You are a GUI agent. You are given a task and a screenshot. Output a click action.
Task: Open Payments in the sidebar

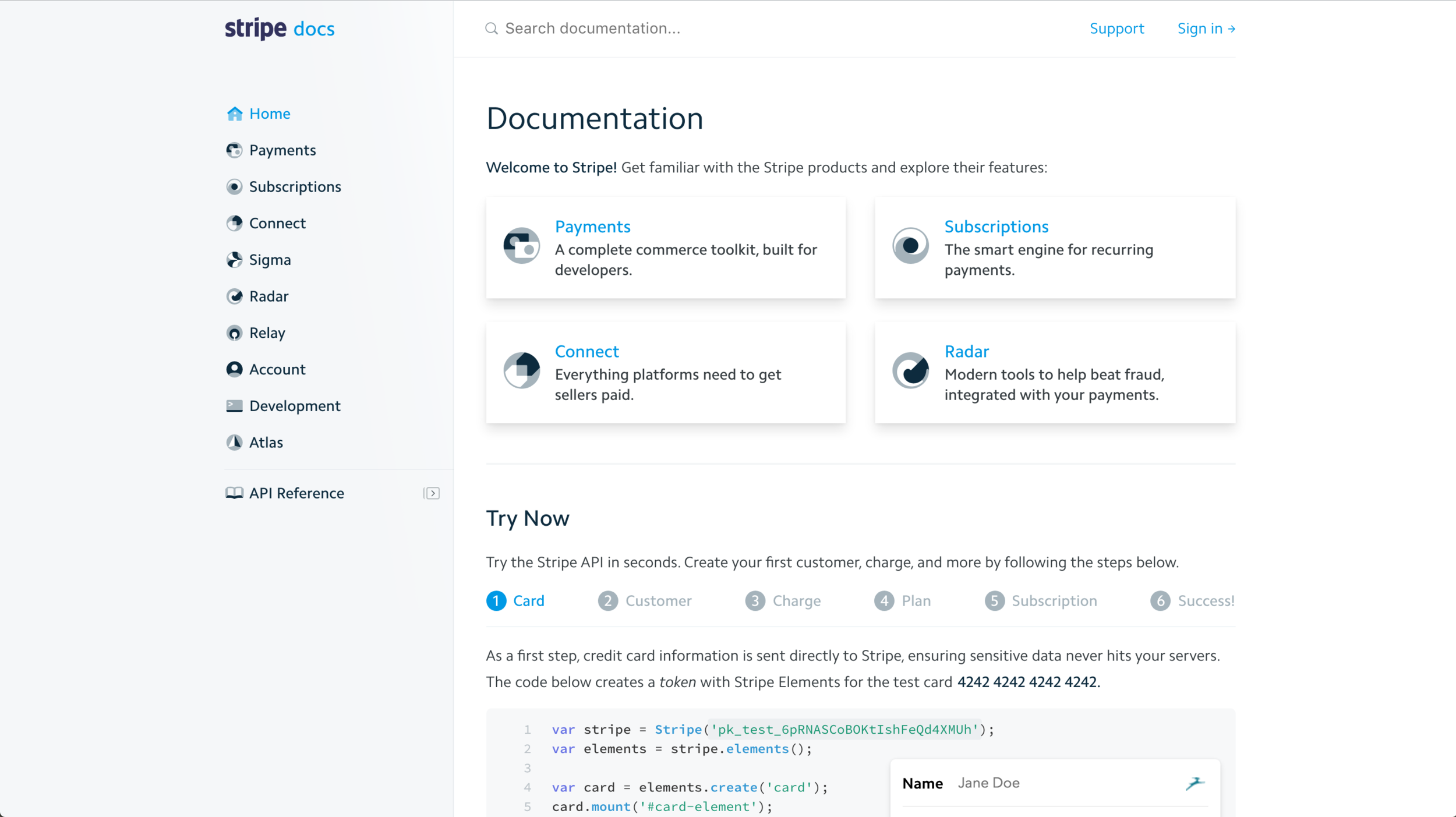[x=271, y=150]
